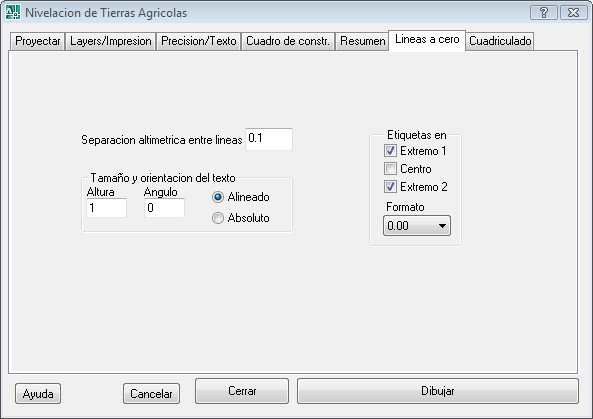593x419 pixels.
Task: Click the Separacion altimetrica entre lineas field
Action: [x=269, y=139]
